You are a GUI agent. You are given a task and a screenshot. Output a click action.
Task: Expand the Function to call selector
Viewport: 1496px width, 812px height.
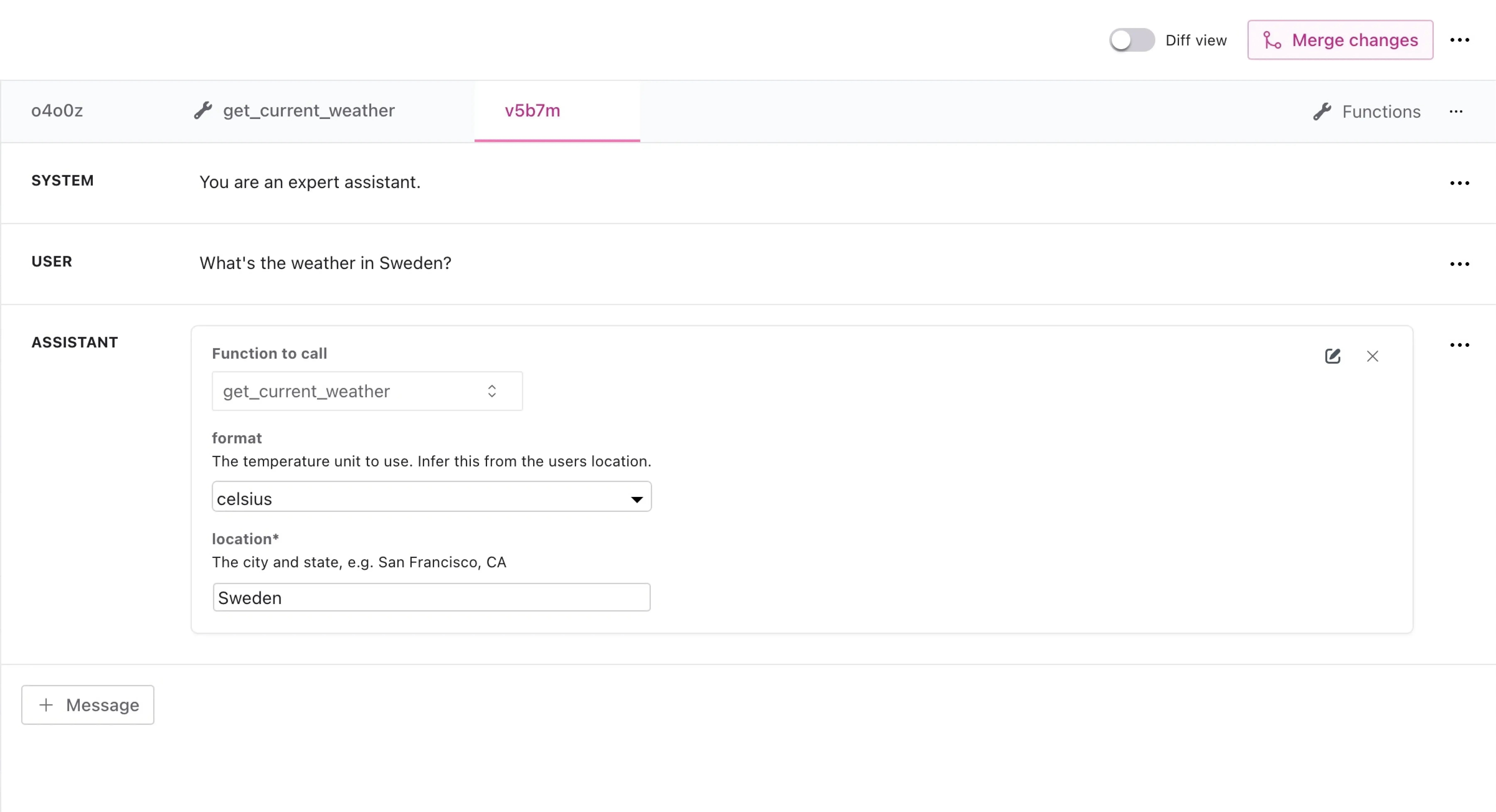(x=367, y=391)
